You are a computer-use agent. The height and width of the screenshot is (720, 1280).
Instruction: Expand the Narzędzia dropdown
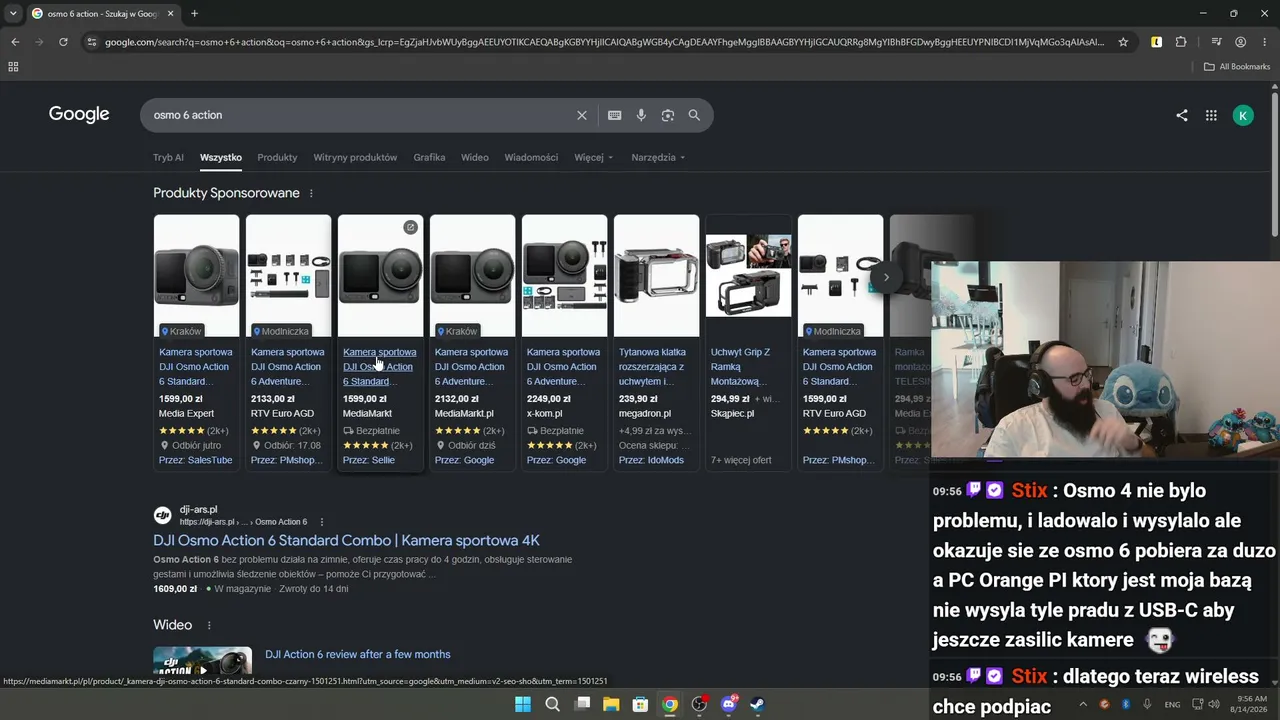click(x=658, y=157)
